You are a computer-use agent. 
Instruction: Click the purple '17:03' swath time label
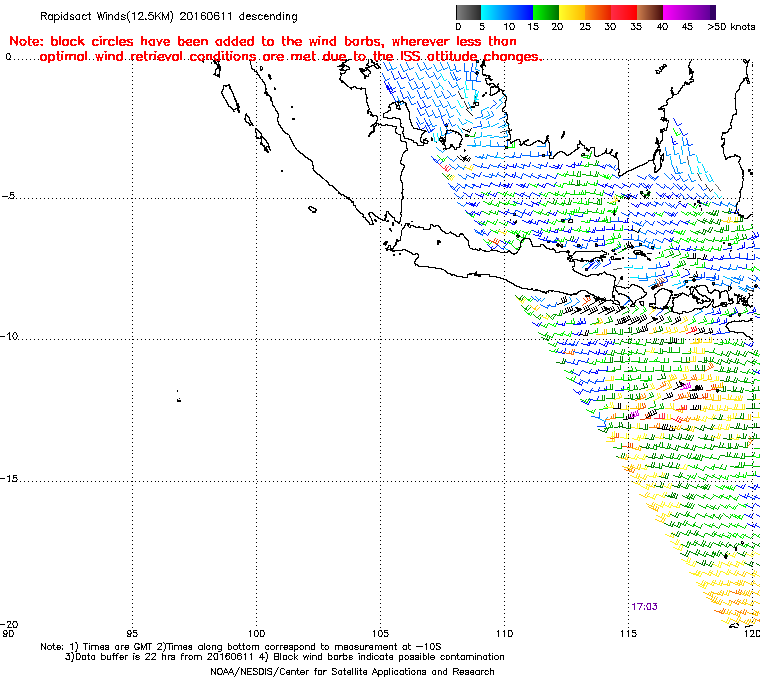[644, 607]
